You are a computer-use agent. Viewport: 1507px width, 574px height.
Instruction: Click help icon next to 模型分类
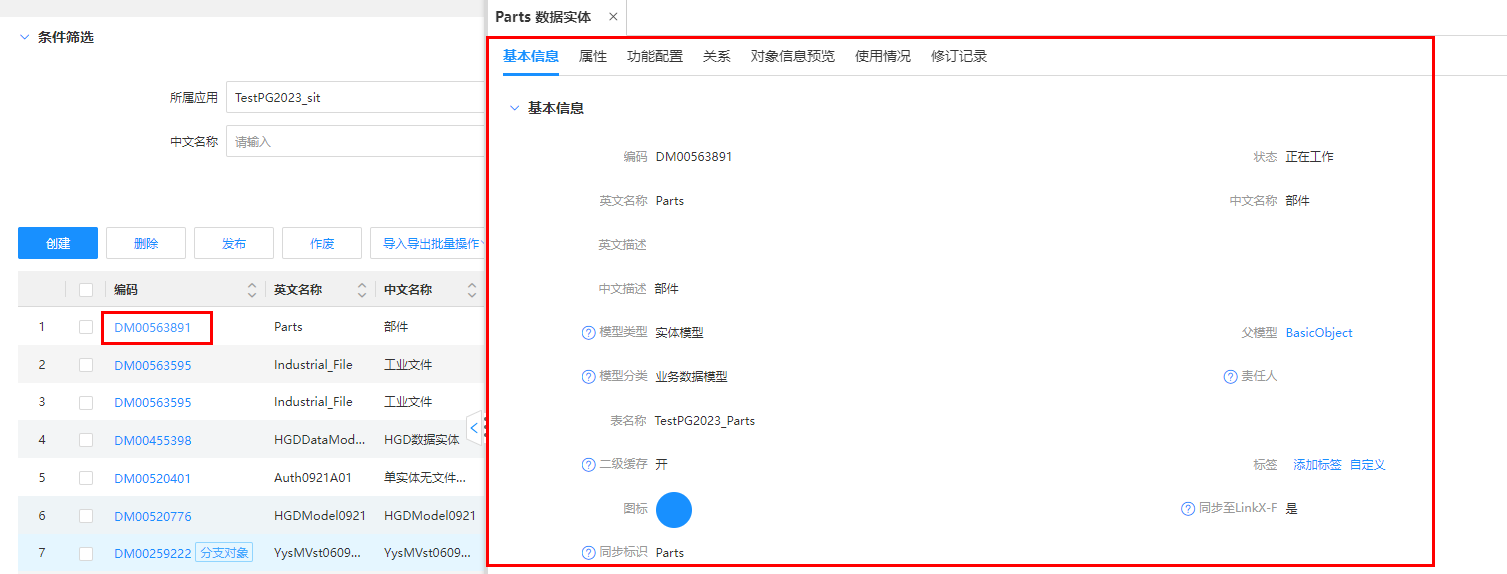click(x=588, y=377)
